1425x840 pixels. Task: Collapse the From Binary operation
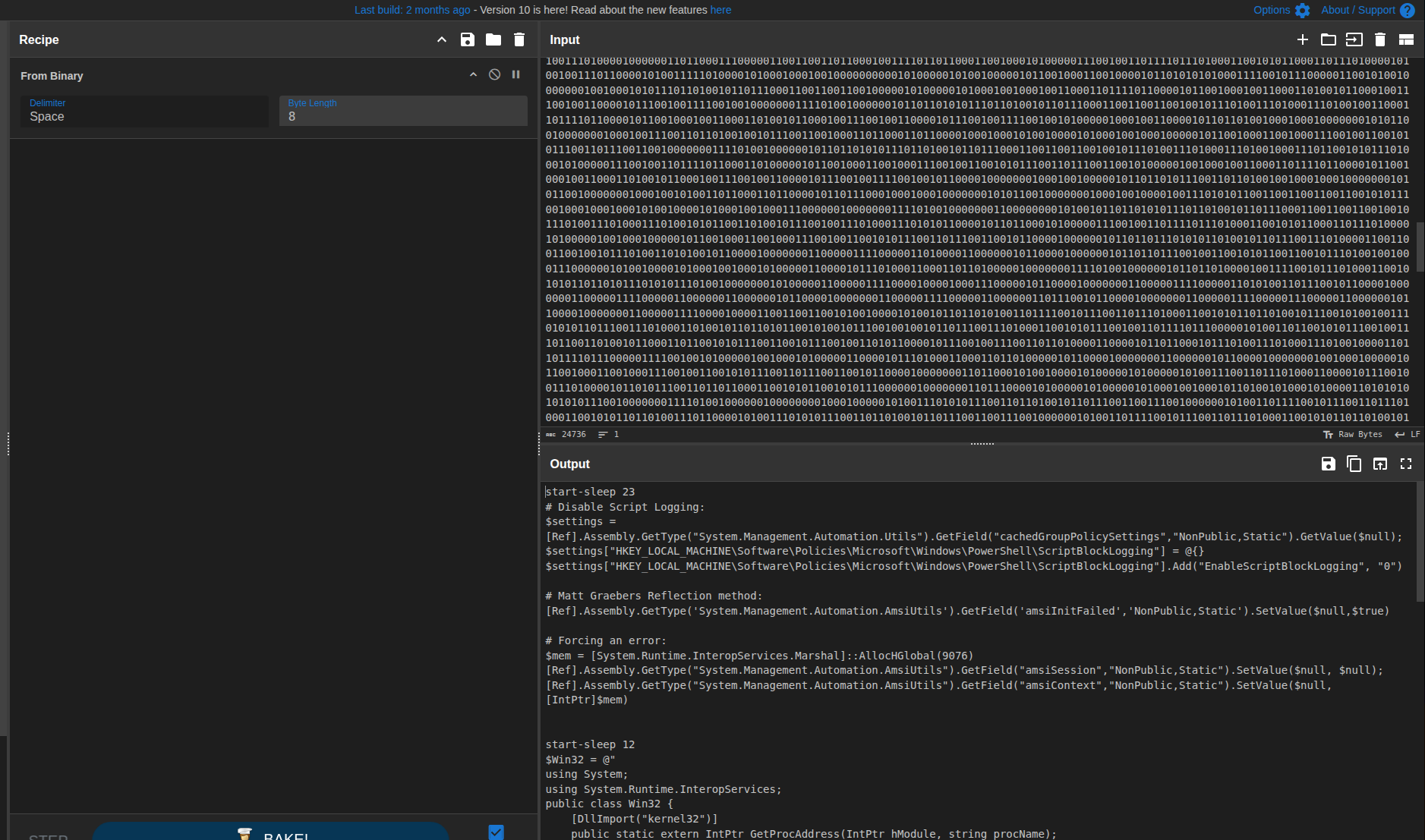(x=472, y=74)
